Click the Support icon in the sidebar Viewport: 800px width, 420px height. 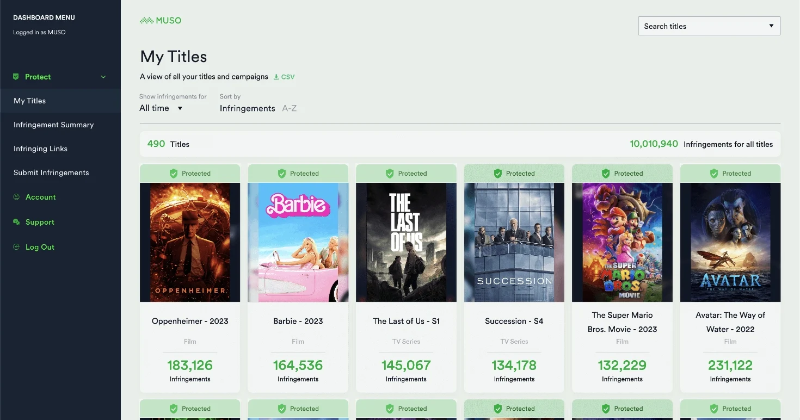click(x=16, y=222)
